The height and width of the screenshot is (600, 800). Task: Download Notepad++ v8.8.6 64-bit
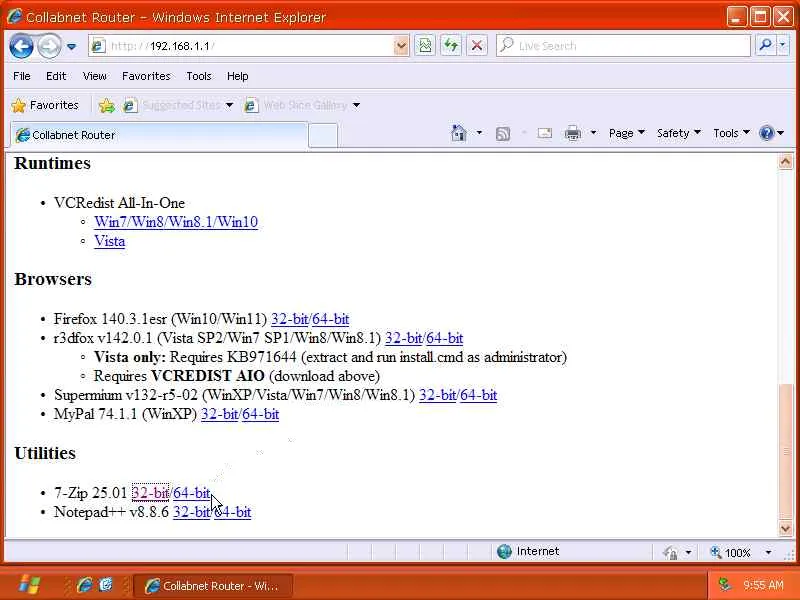click(x=233, y=512)
